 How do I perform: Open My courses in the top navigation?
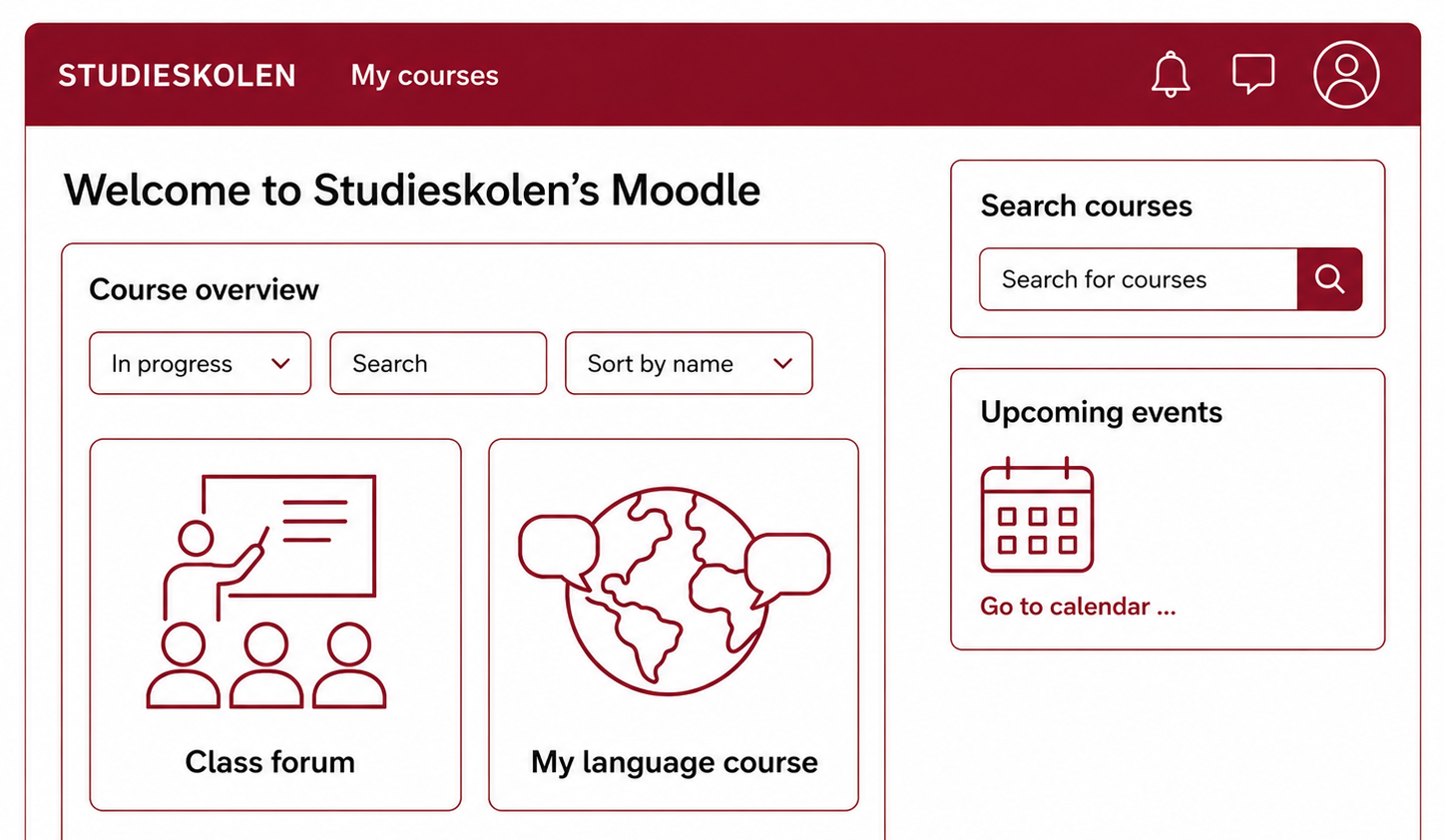click(424, 76)
